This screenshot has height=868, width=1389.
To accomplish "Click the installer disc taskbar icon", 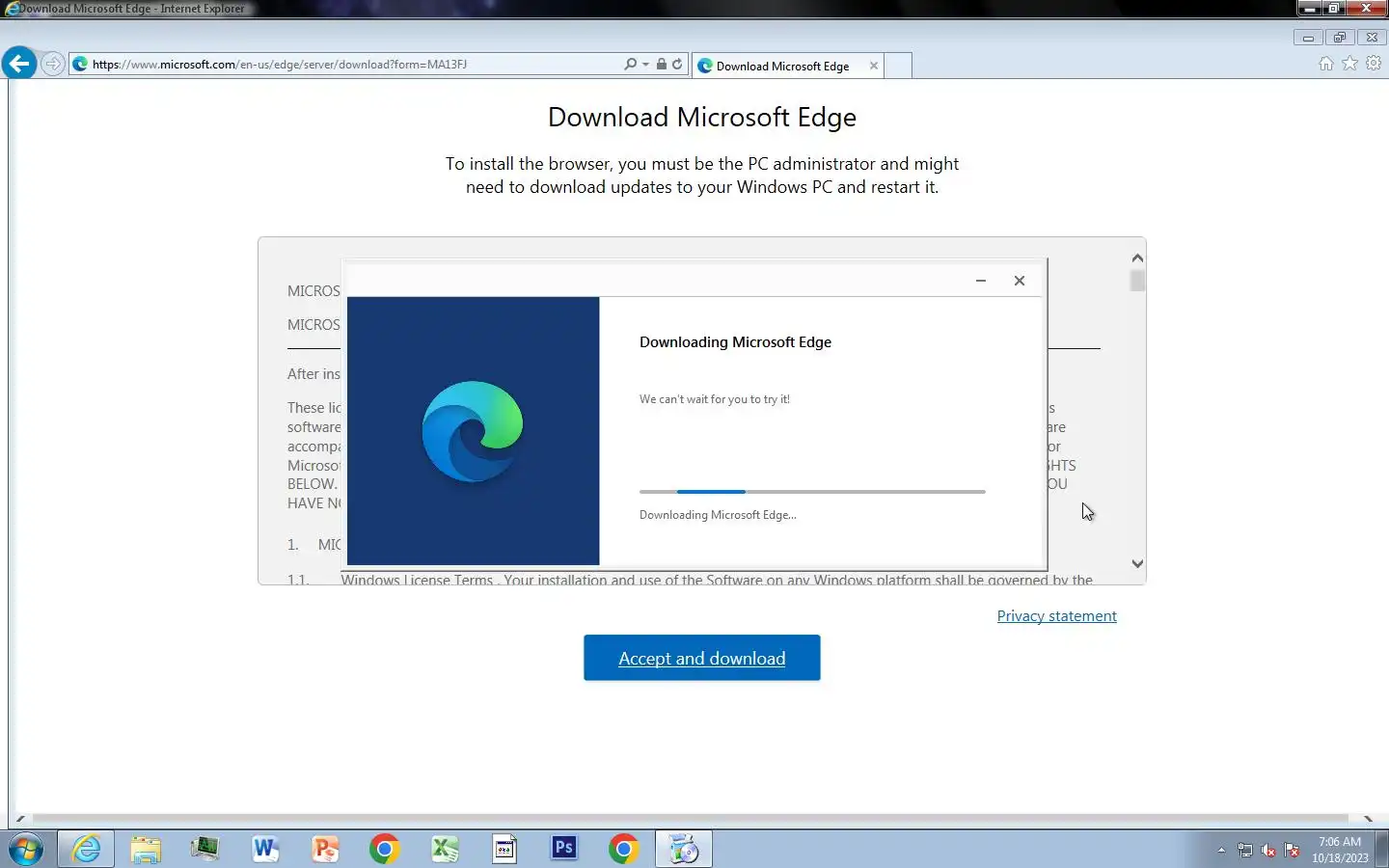I will [684, 849].
